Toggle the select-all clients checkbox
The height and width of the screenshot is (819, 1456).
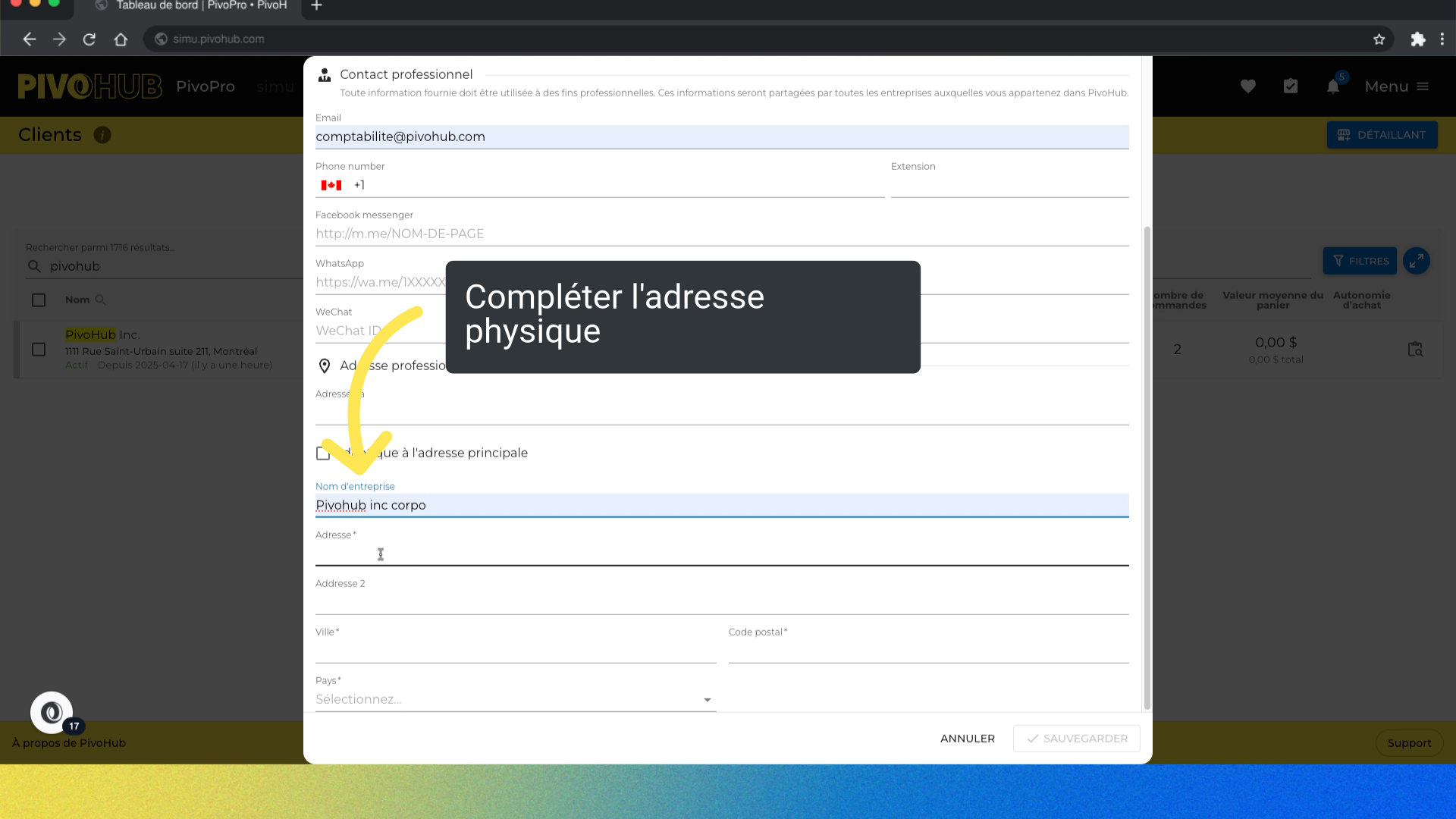point(39,300)
